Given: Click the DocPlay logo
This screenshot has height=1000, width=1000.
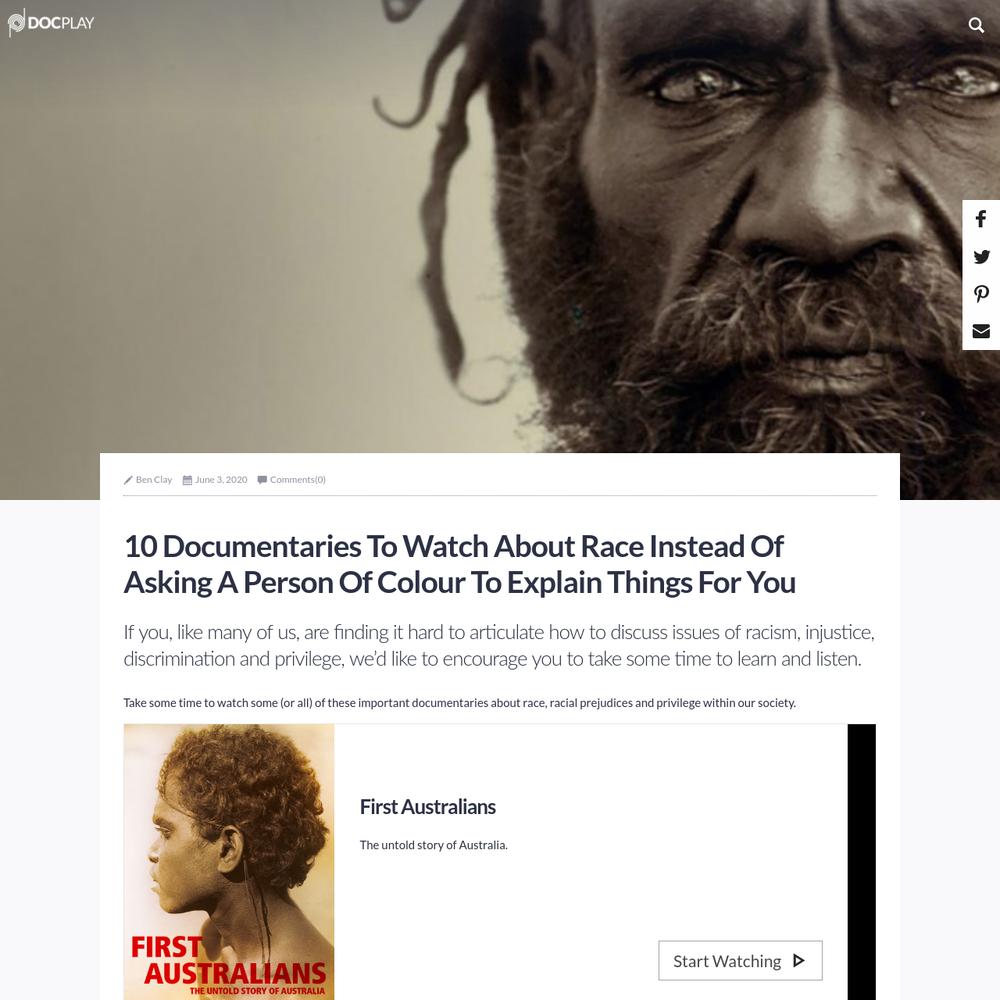Looking at the screenshot, I should (51, 22).
